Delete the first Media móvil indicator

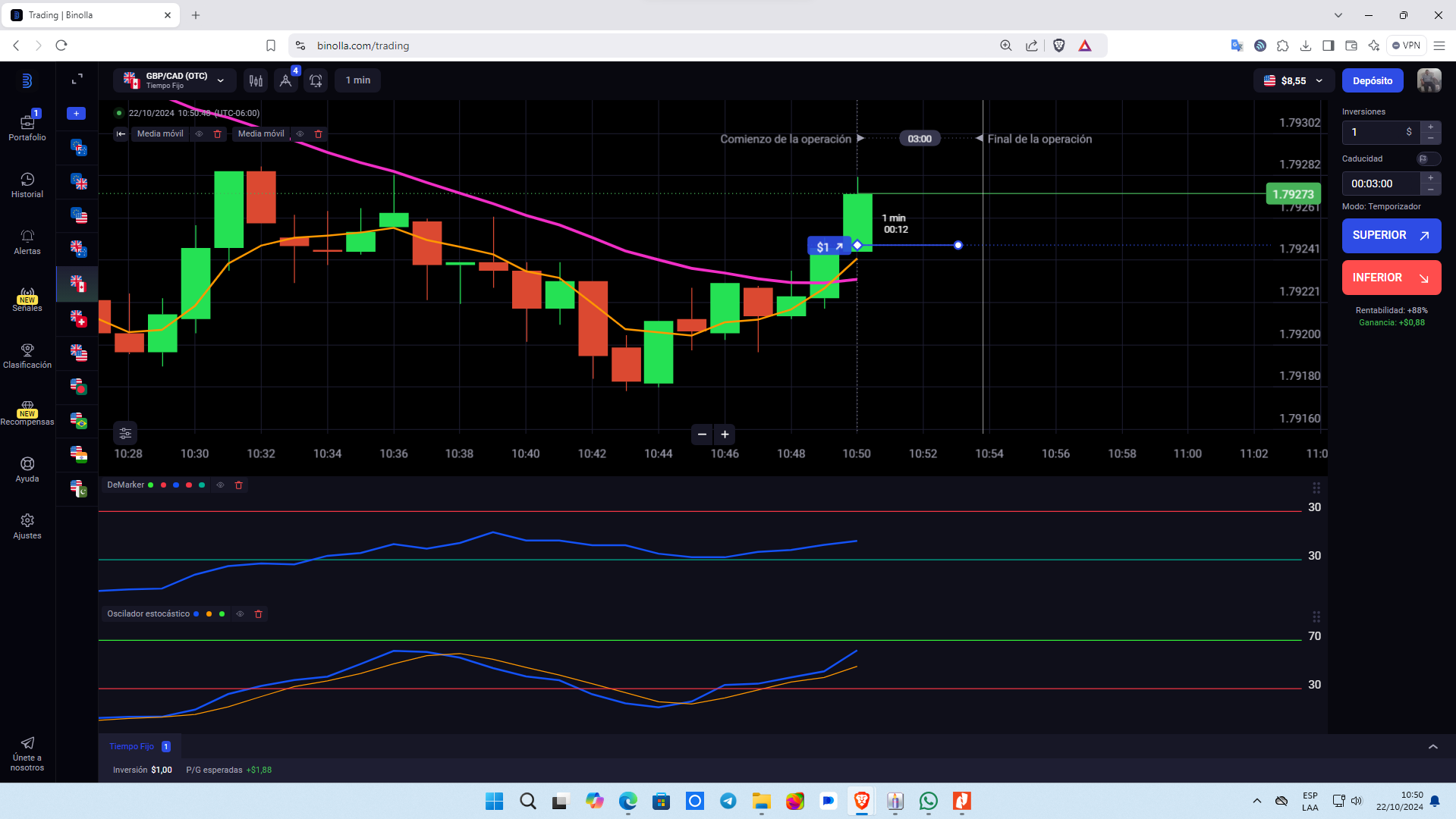[x=218, y=134]
